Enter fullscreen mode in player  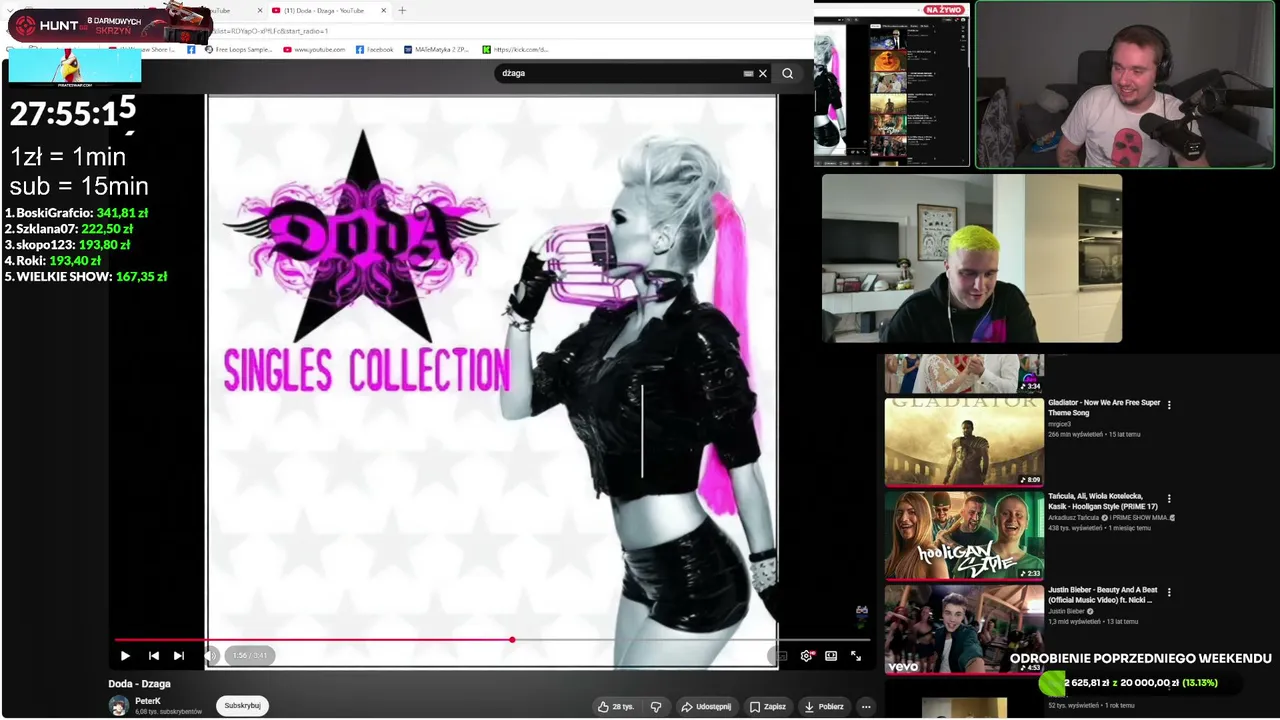click(856, 656)
